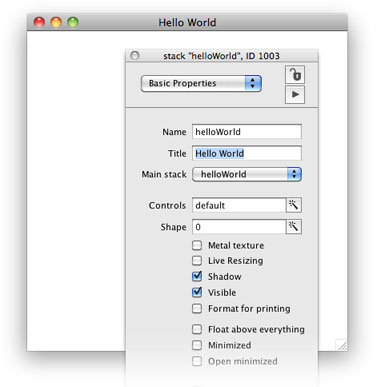
Task: Tick Float above everything
Action: tap(197, 329)
